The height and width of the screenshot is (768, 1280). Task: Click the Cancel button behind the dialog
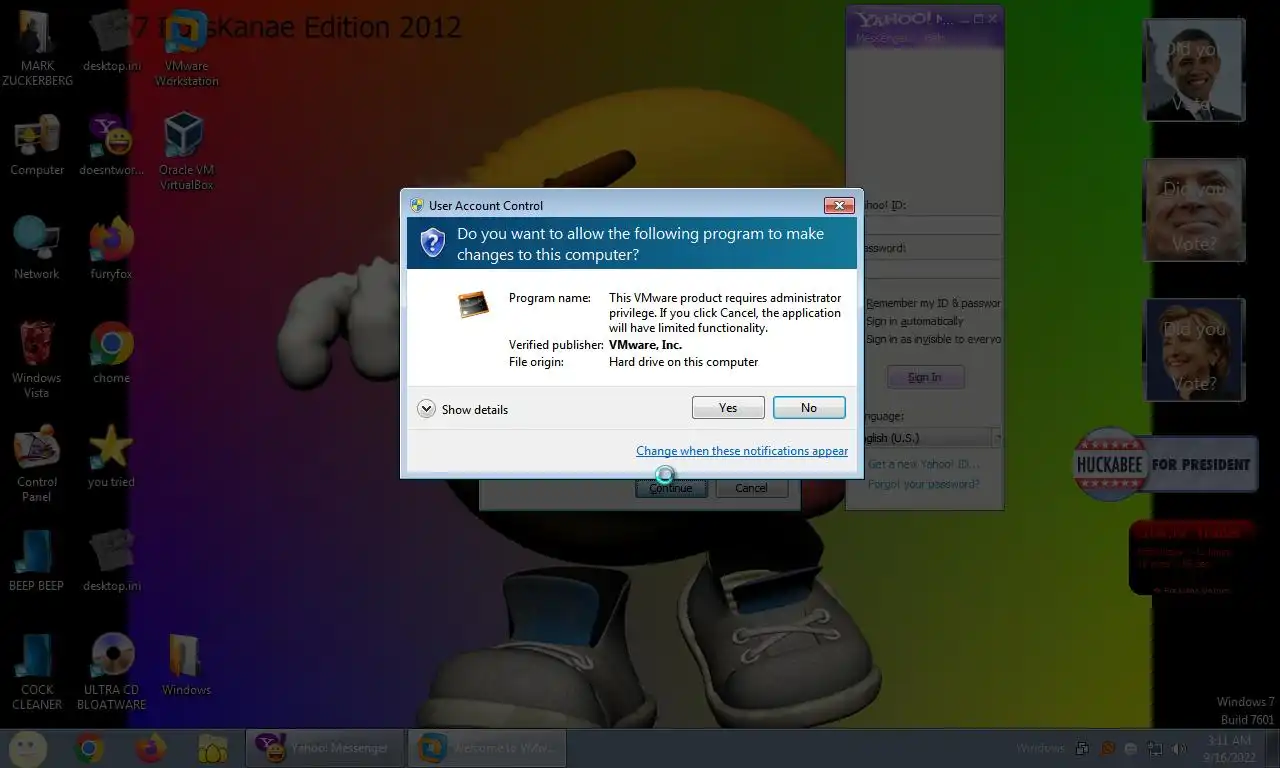click(751, 488)
